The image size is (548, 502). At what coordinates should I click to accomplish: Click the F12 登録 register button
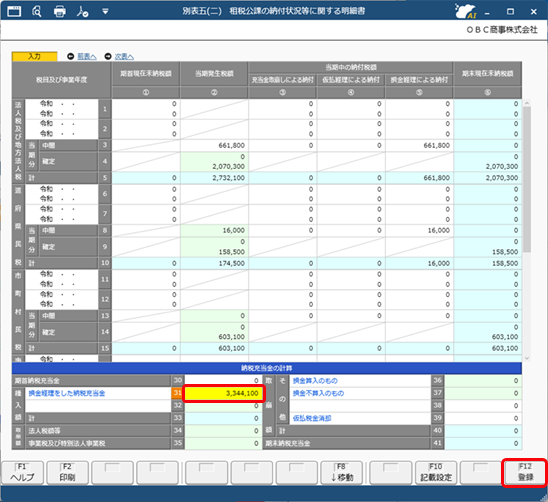coord(525,472)
